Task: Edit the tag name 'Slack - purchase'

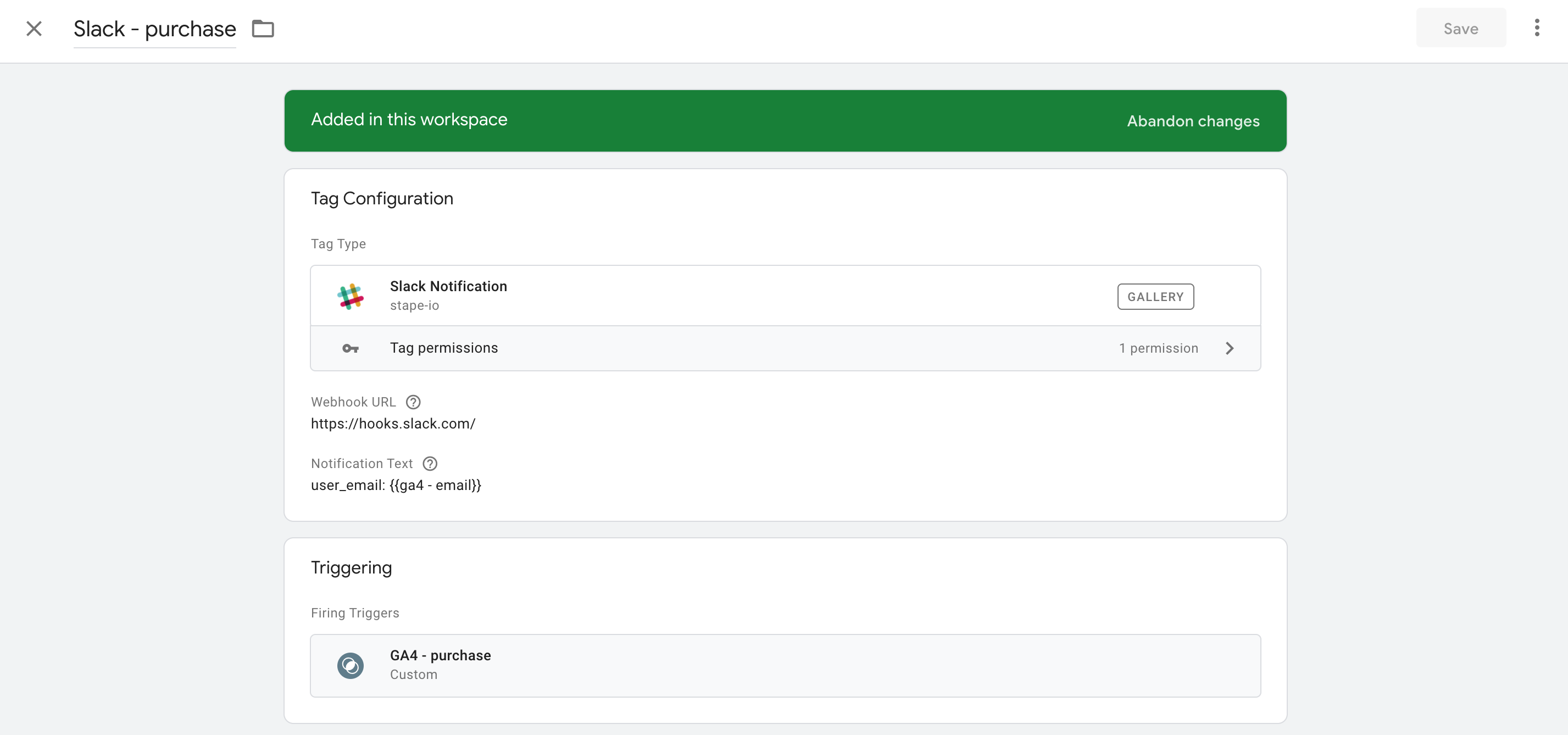Action: click(154, 29)
